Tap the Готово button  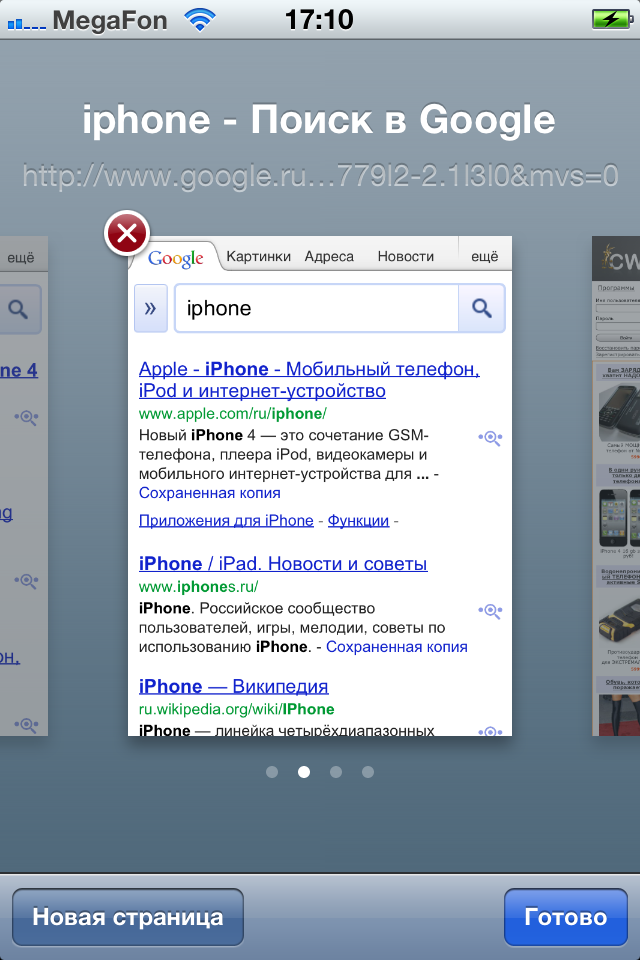tap(566, 917)
